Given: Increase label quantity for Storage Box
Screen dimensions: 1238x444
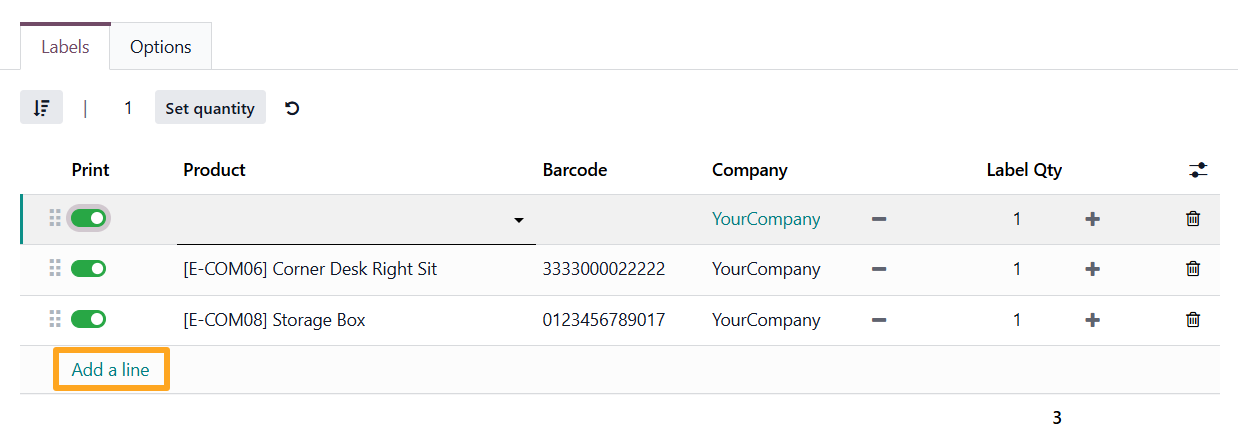Looking at the screenshot, I should point(1092,320).
